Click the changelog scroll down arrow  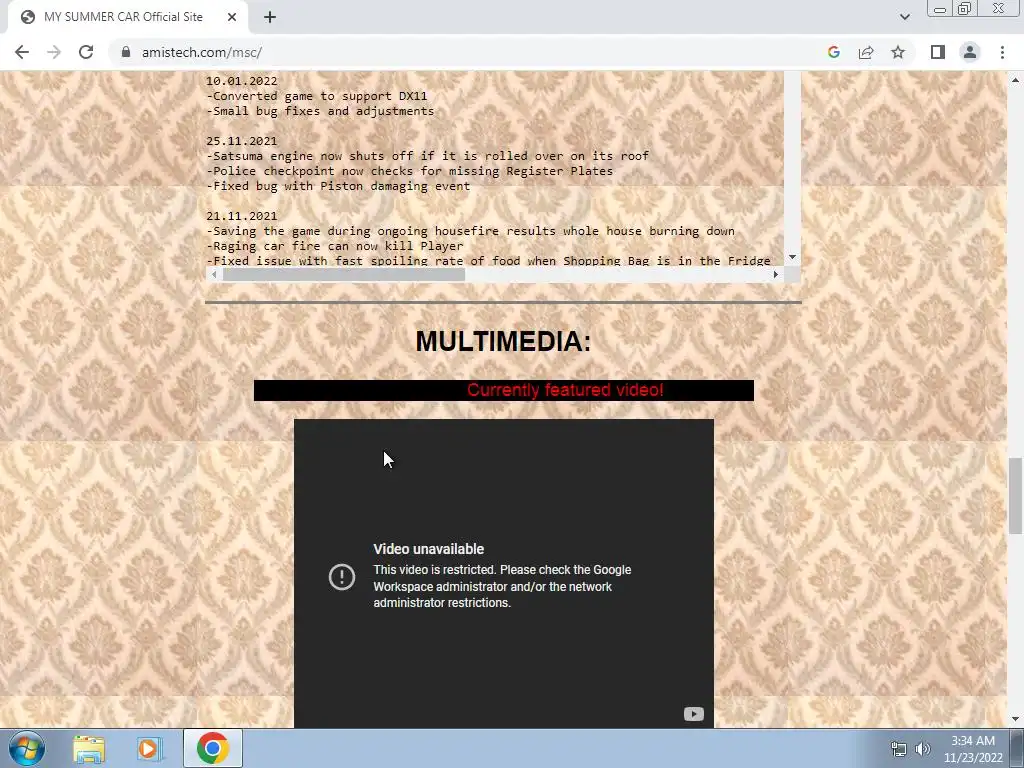(792, 257)
